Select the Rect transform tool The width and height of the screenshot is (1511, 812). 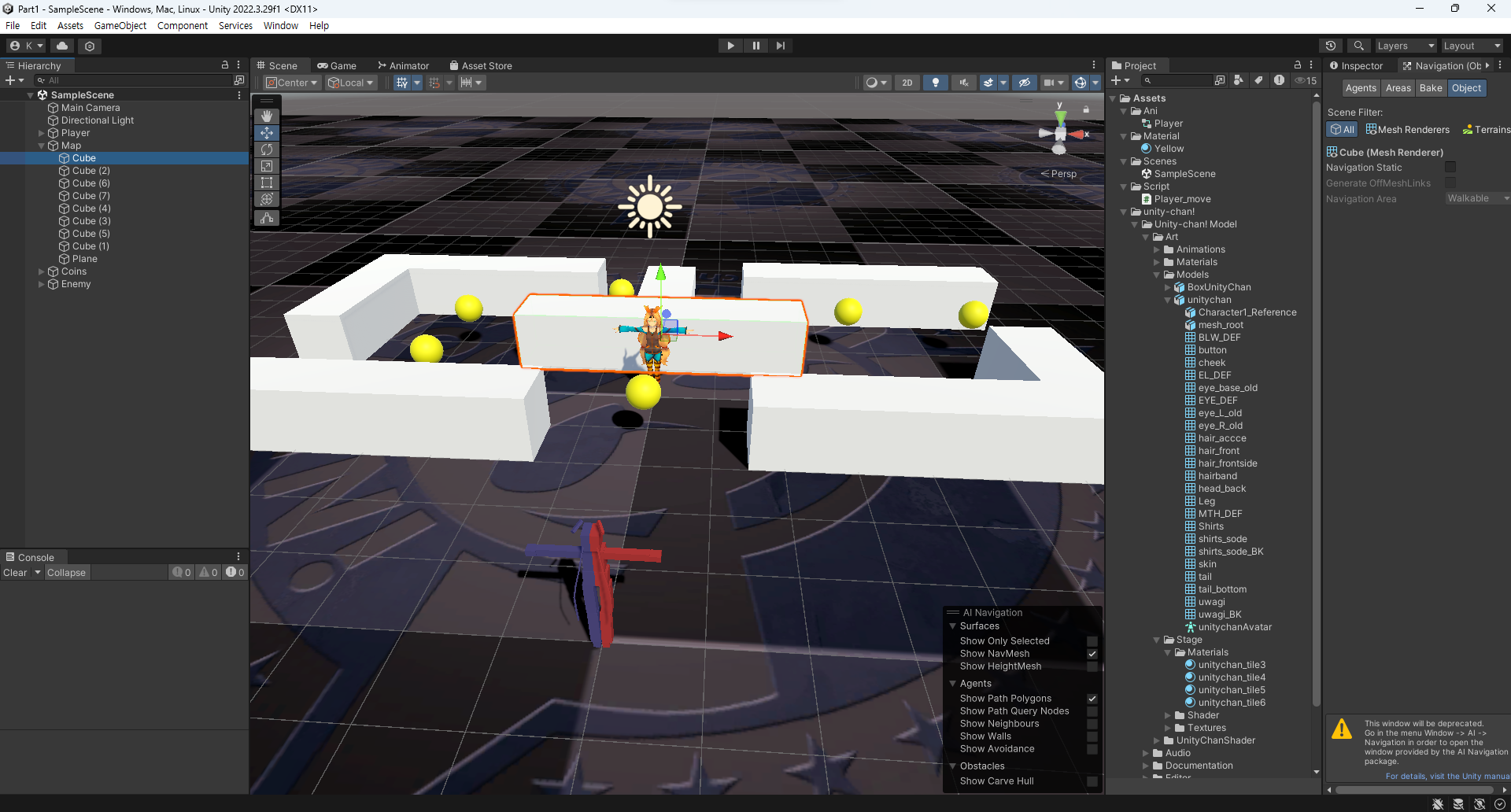tap(267, 183)
